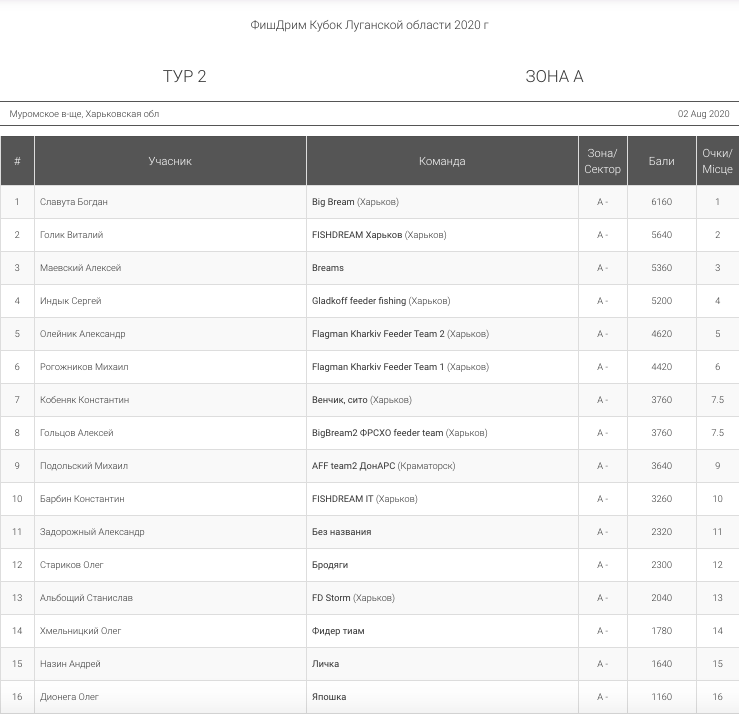This screenshot has width=739, height=714.
Task: Open BigBream2 ФРСХО feeder team
Action: click(x=378, y=433)
